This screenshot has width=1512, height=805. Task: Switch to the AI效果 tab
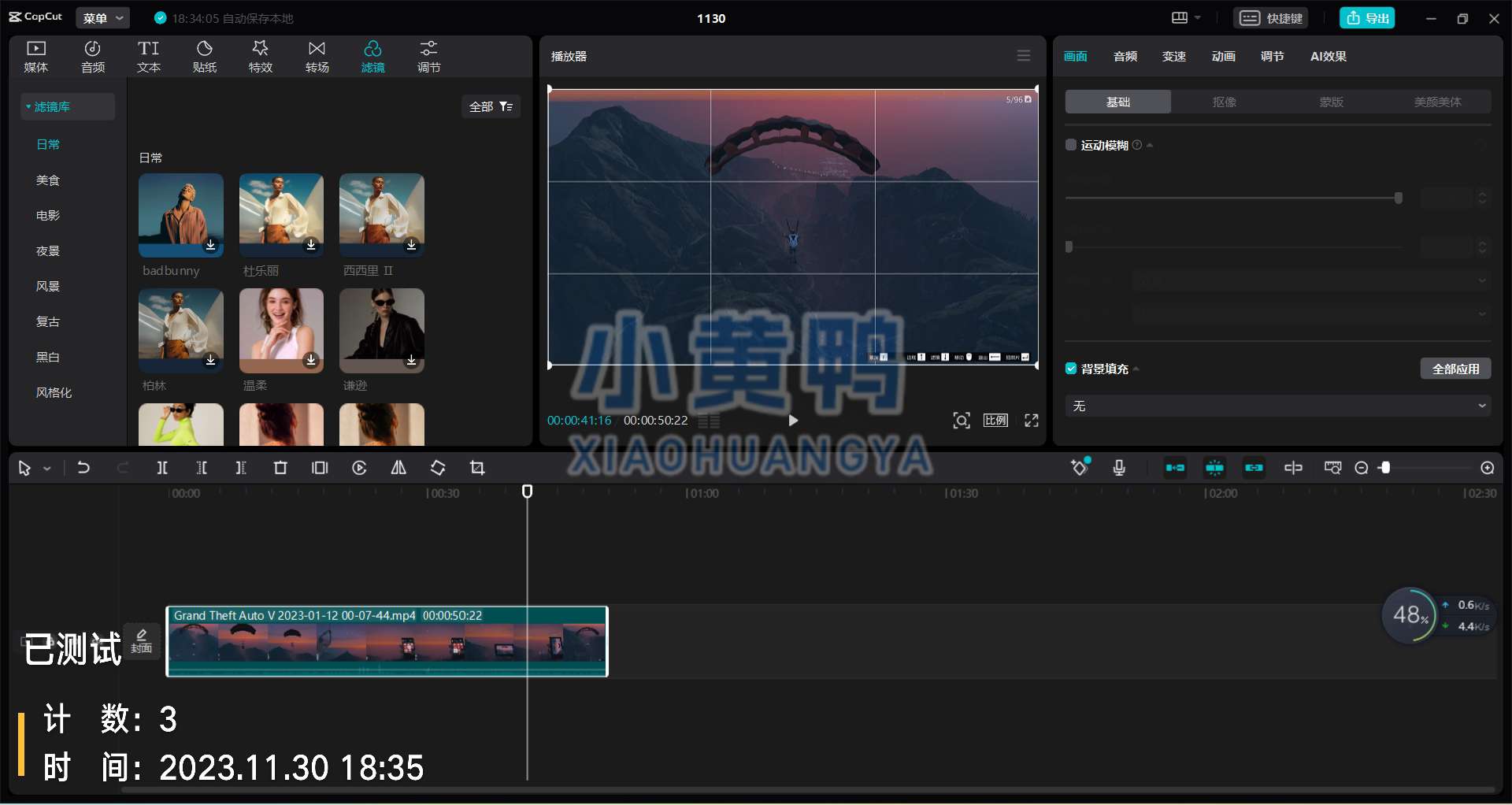[x=1329, y=56]
